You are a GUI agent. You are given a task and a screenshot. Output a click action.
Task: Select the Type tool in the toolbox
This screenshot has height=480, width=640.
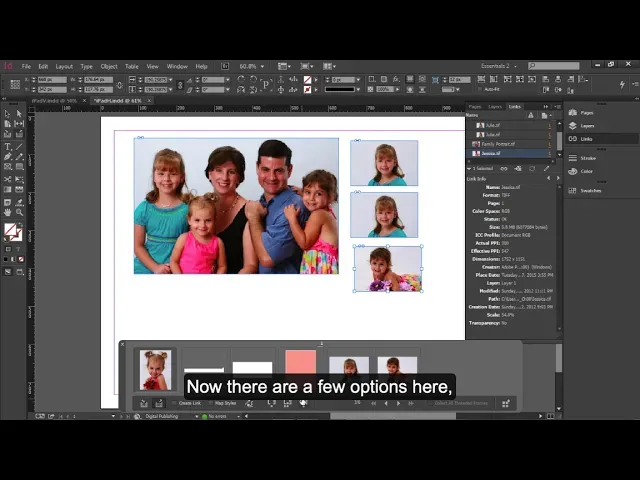pos(8,147)
